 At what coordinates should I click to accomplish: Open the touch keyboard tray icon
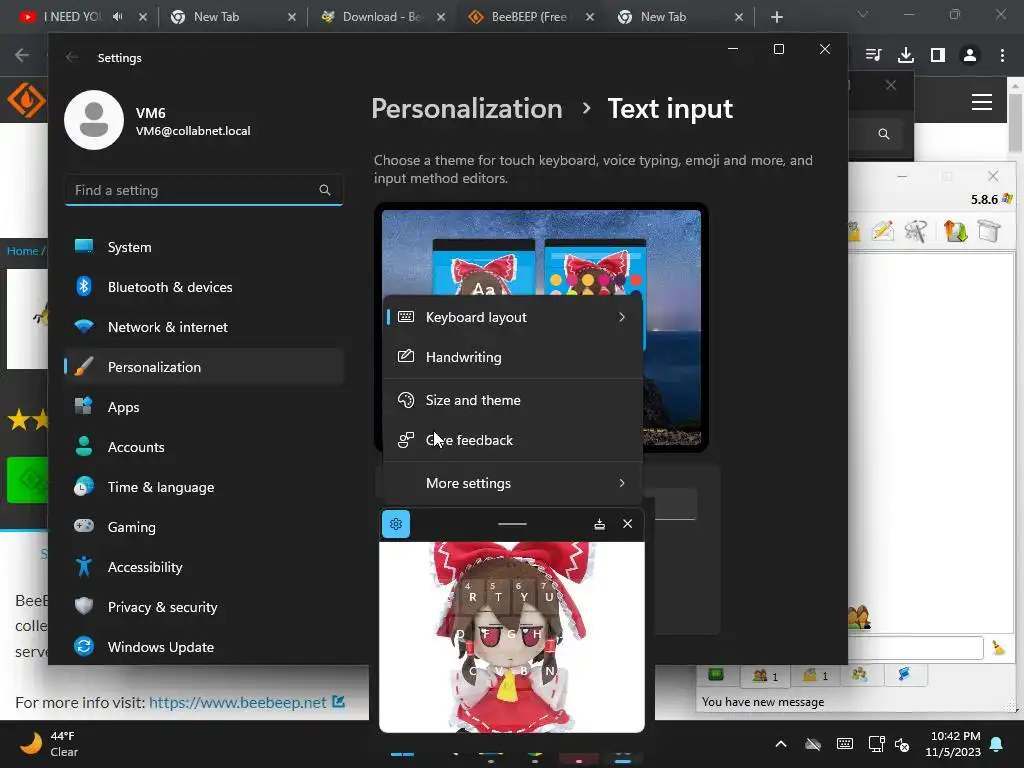coord(844,744)
